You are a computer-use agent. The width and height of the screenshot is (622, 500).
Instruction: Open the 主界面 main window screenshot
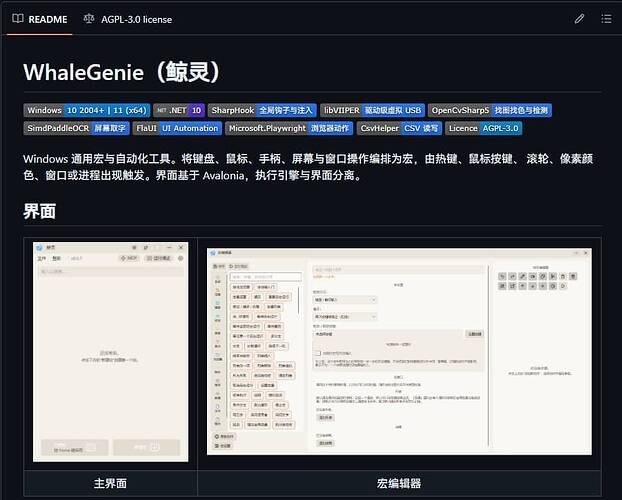pos(111,352)
